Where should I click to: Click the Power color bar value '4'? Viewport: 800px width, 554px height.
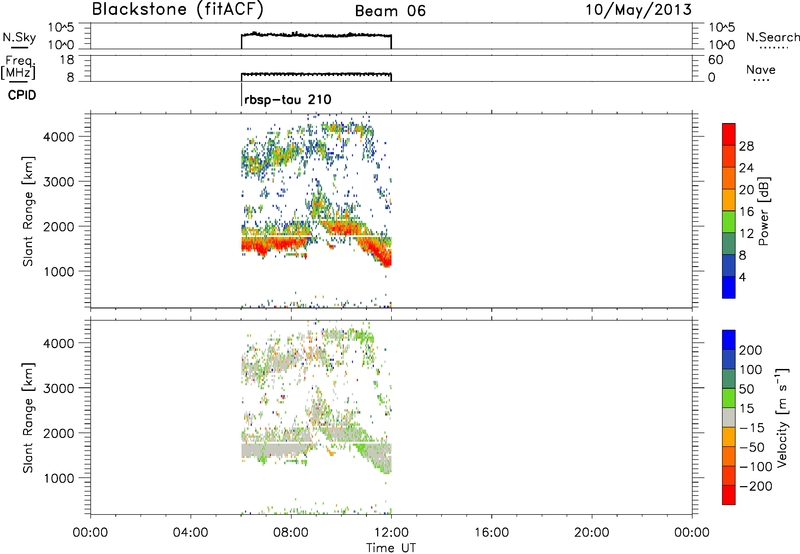click(x=742, y=277)
